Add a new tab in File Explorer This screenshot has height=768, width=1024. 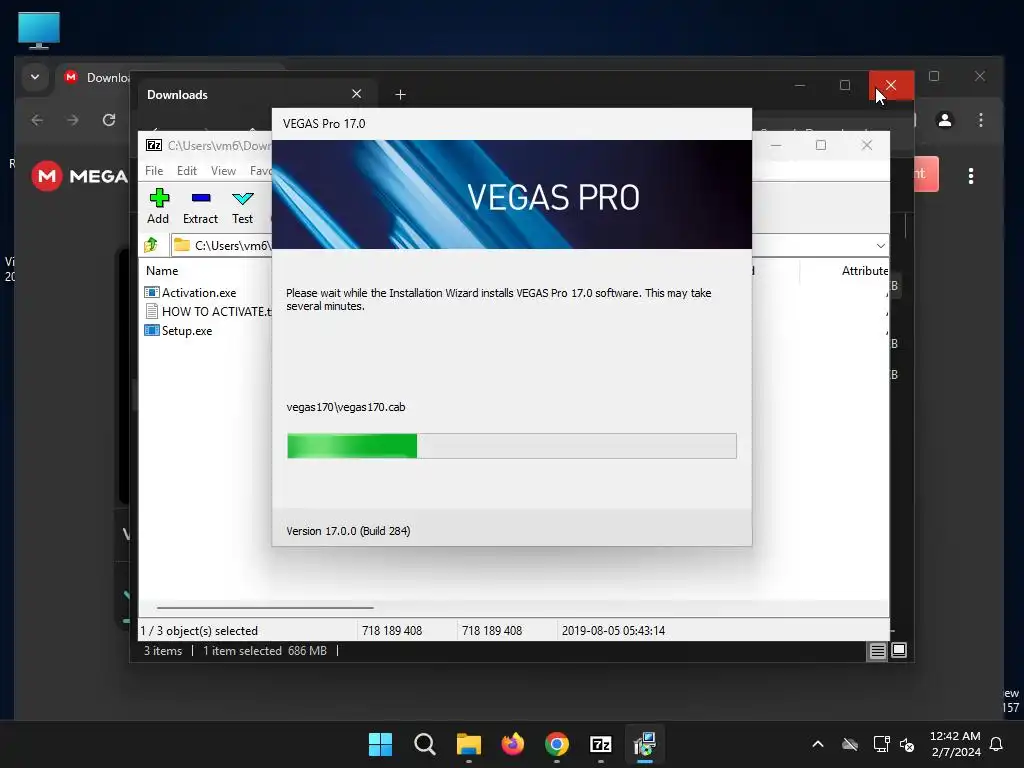[x=400, y=95]
